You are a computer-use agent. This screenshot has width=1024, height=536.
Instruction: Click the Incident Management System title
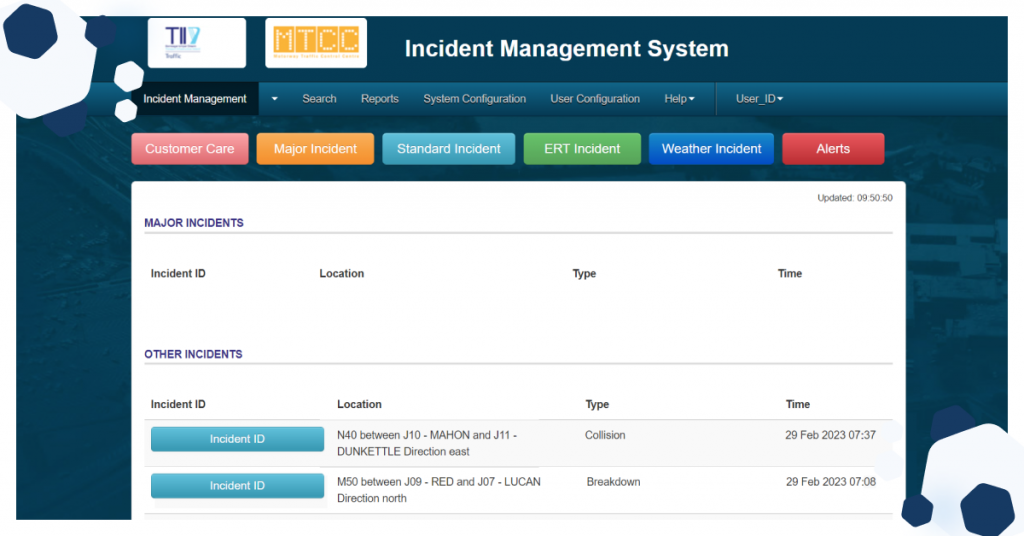566,48
